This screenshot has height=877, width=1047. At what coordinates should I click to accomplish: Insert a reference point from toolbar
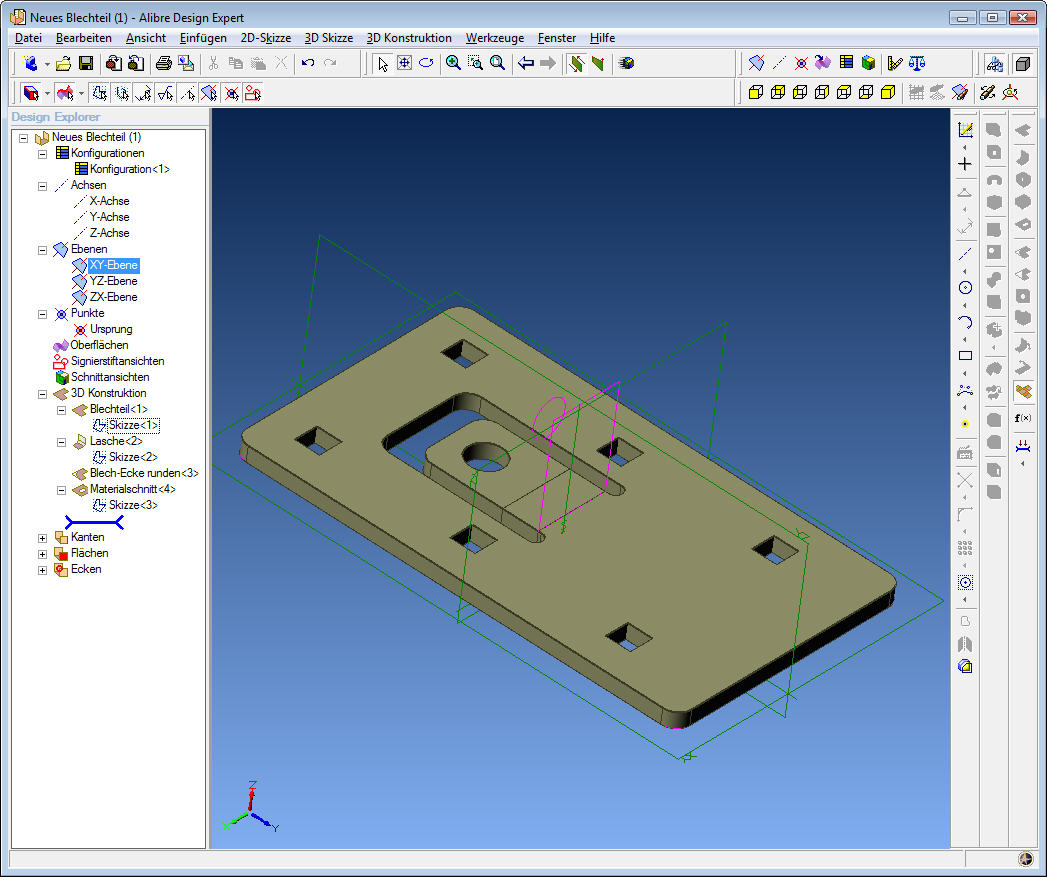click(x=801, y=63)
